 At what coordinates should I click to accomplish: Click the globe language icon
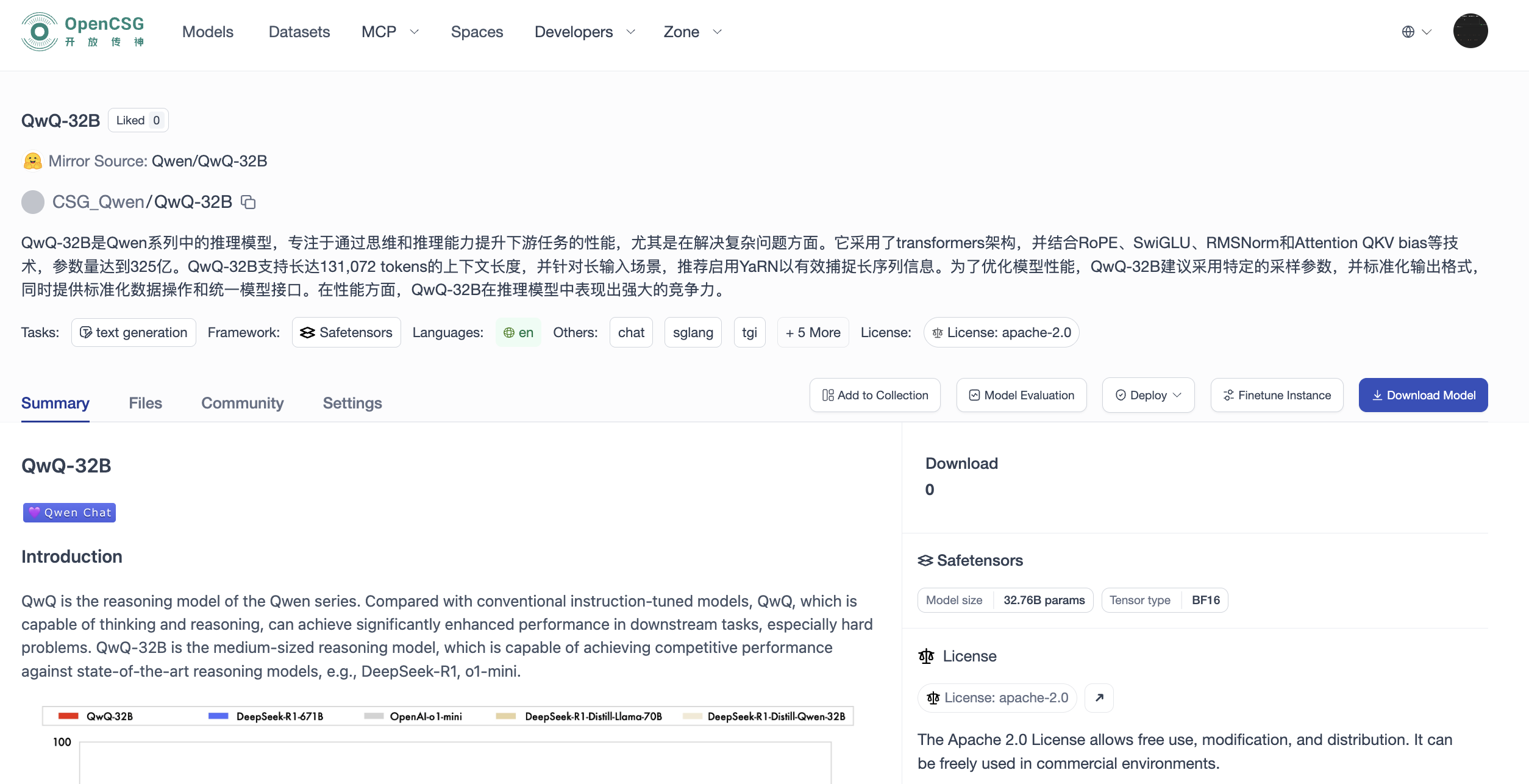coord(1408,32)
